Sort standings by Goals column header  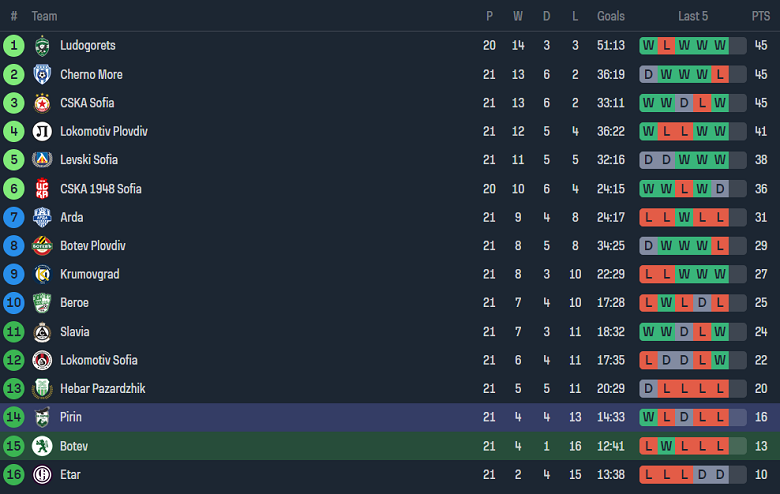tap(610, 16)
